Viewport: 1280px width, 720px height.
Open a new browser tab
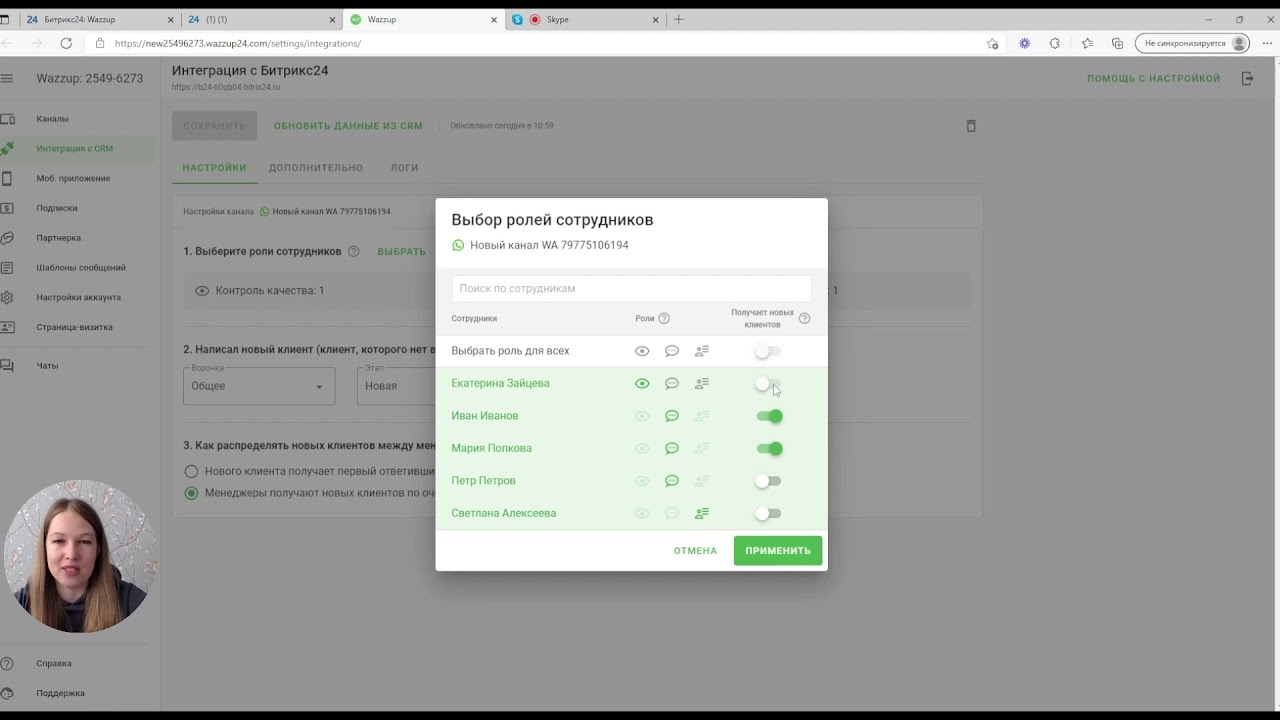(679, 19)
